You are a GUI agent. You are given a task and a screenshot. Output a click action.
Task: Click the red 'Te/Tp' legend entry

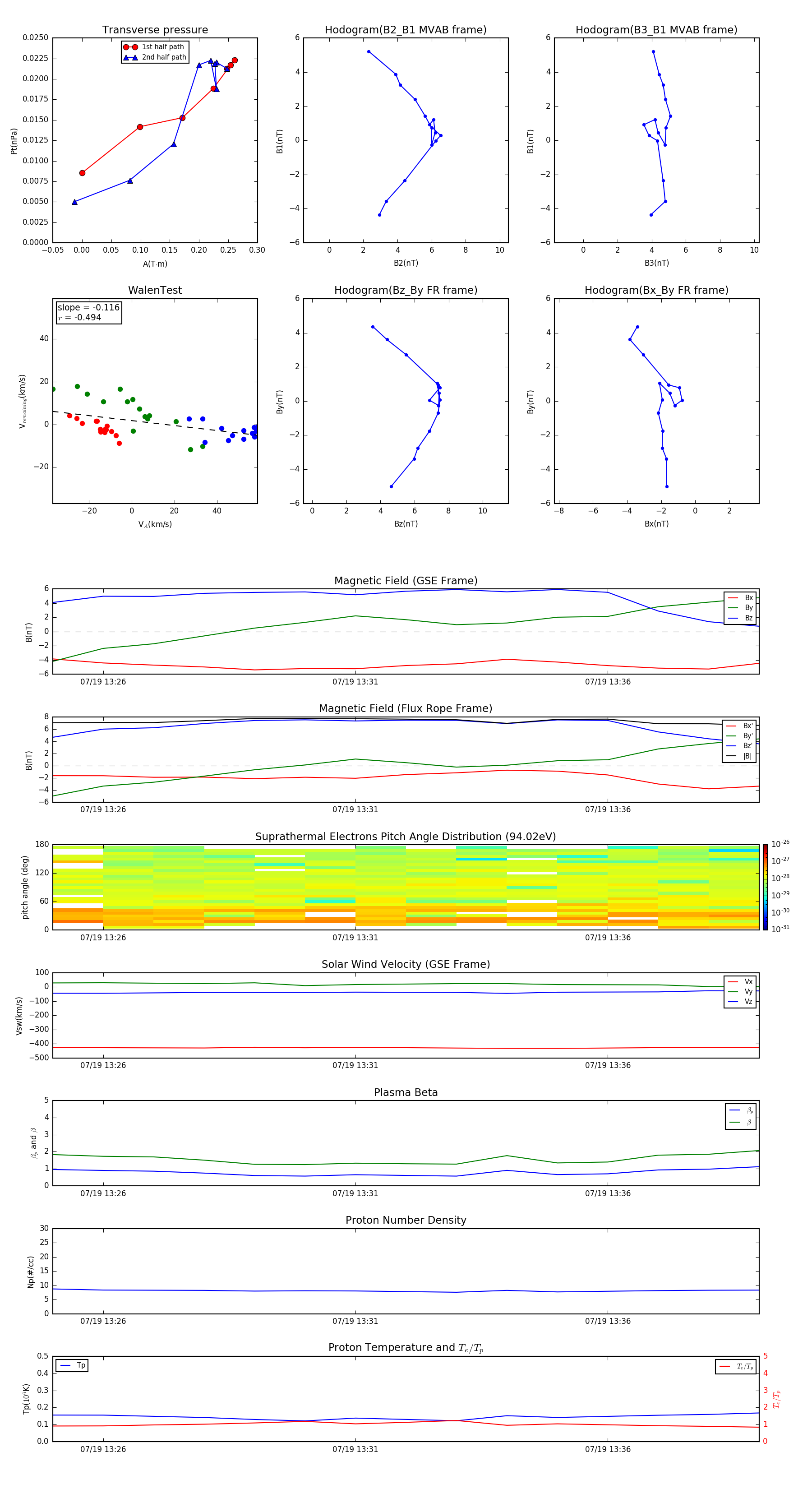[x=736, y=1366]
